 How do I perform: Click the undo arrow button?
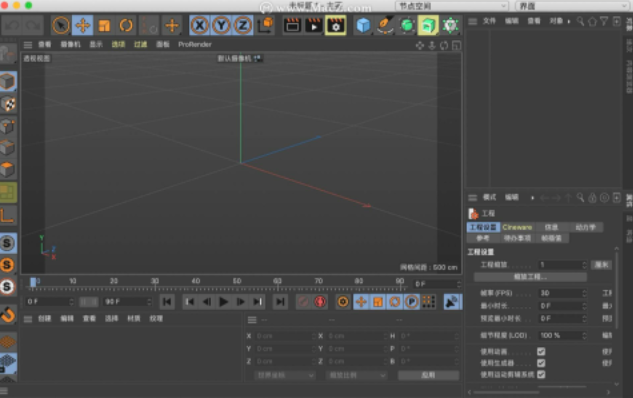click(x=12, y=25)
